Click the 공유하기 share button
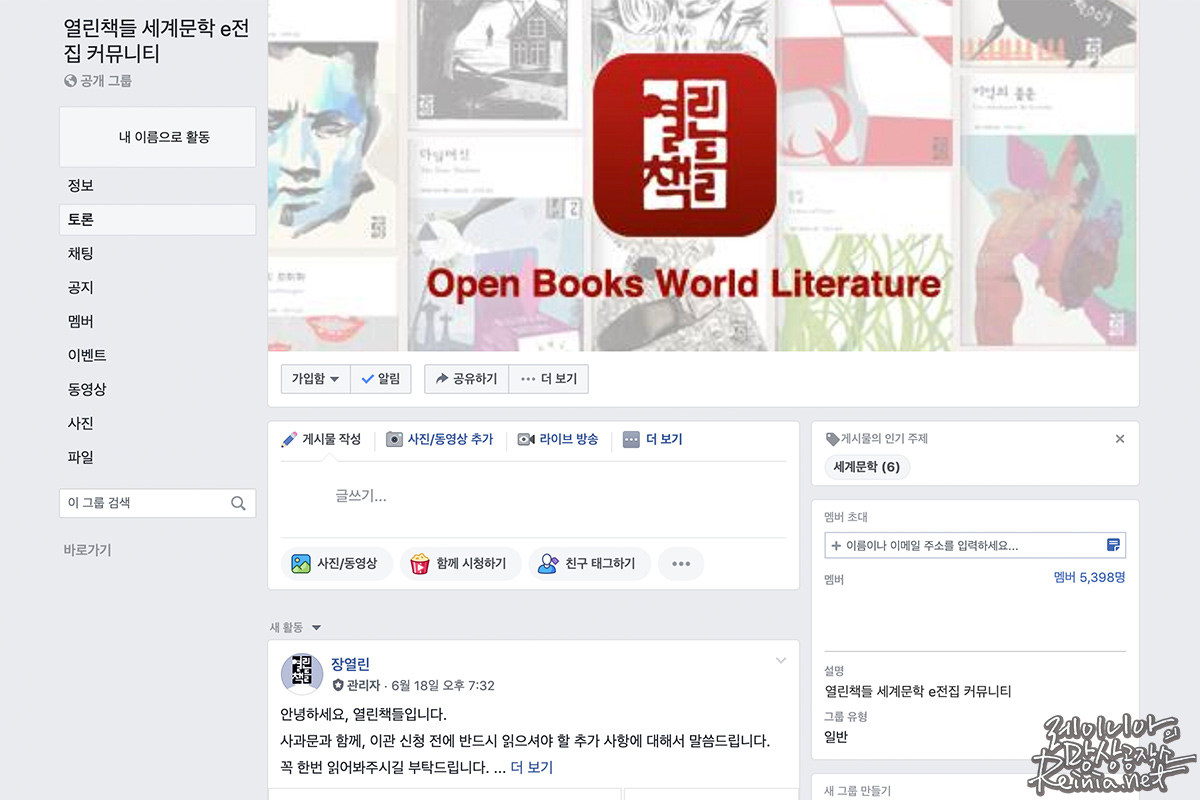Image resolution: width=1200 pixels, height=800 pixels. click(x=466, y=379)
